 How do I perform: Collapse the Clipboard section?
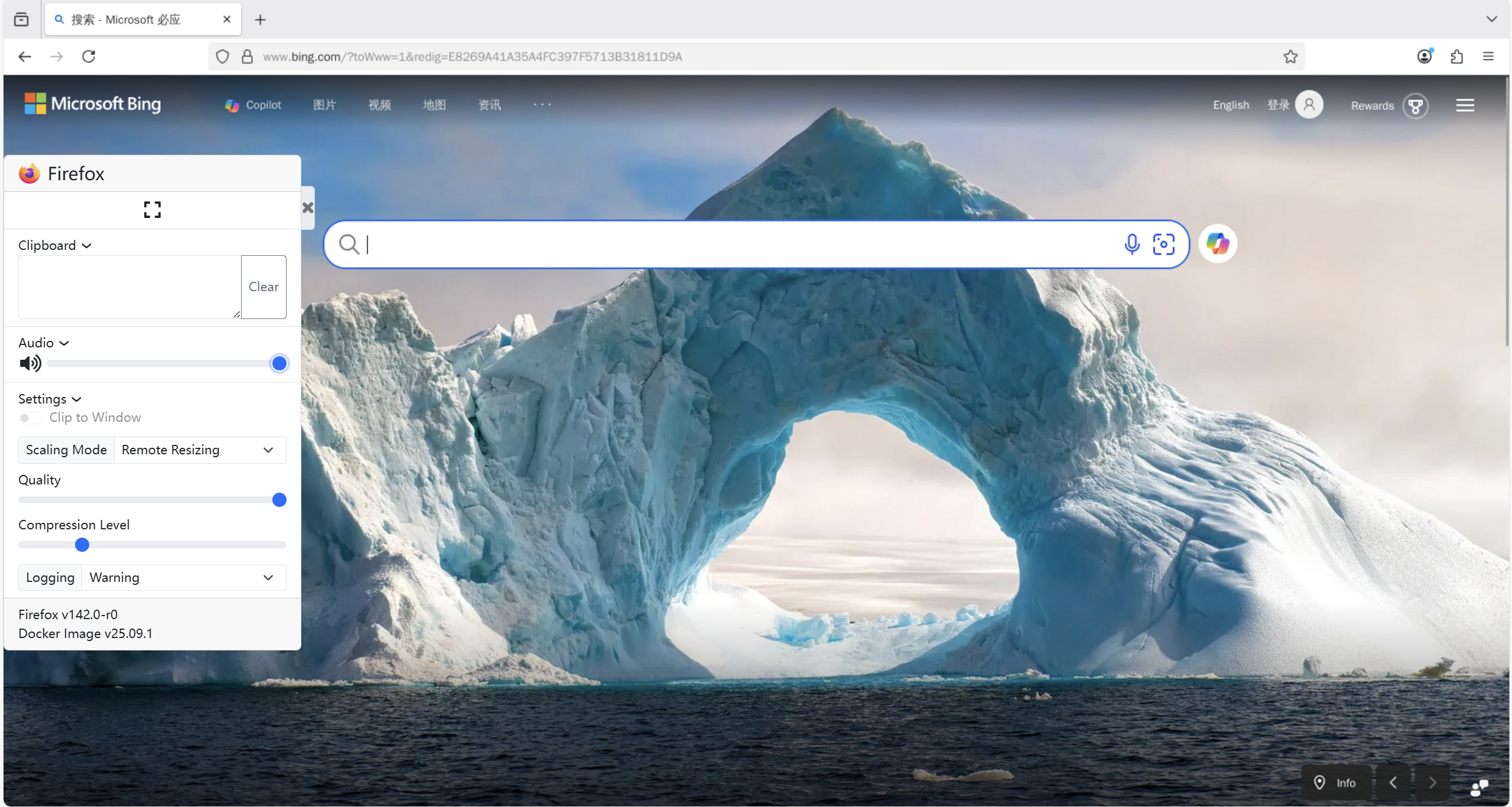[x=87, y=245]
